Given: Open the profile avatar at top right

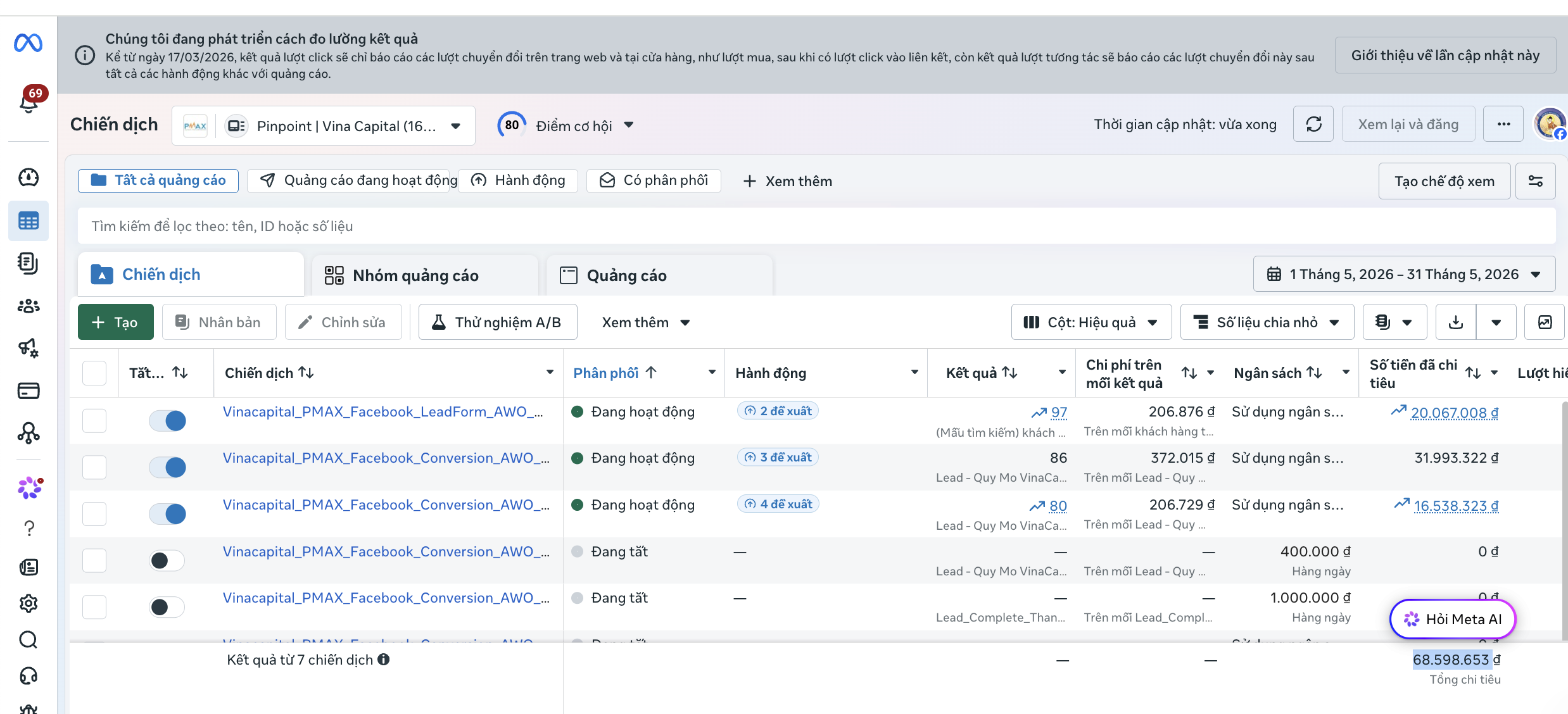Looking at the screenshot, I should pyautogui.click(x=1550, y=124).
